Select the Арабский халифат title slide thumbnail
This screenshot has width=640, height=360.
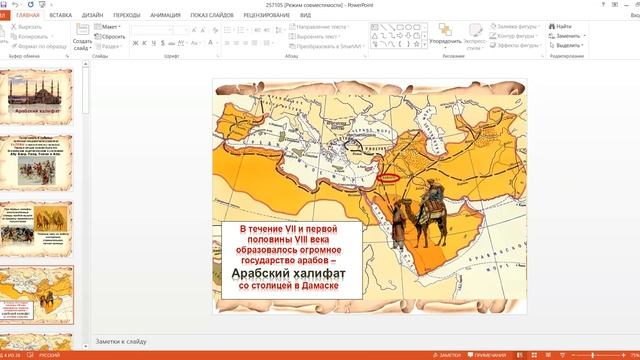(x=36, y=97)
